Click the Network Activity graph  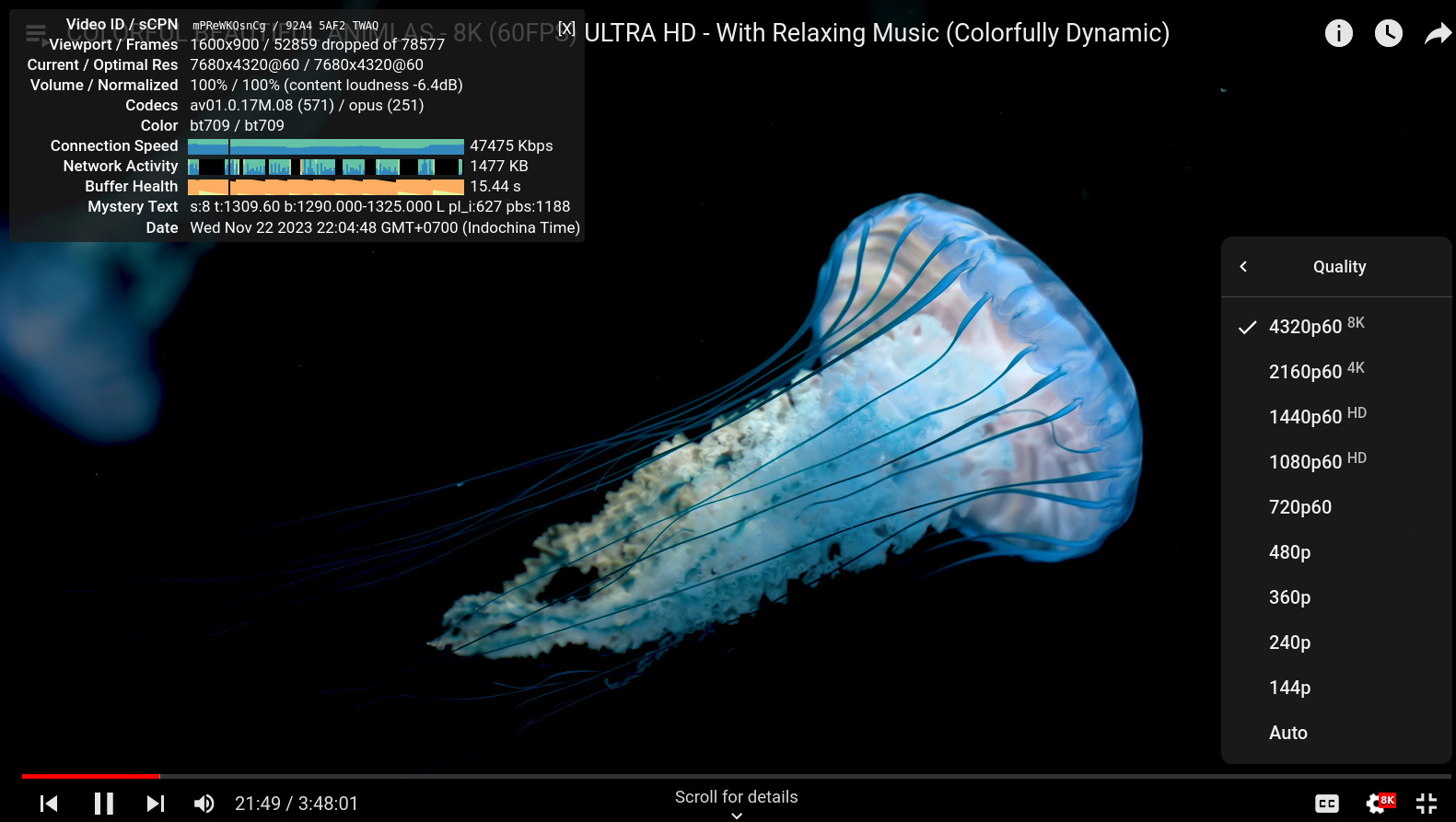325,167
